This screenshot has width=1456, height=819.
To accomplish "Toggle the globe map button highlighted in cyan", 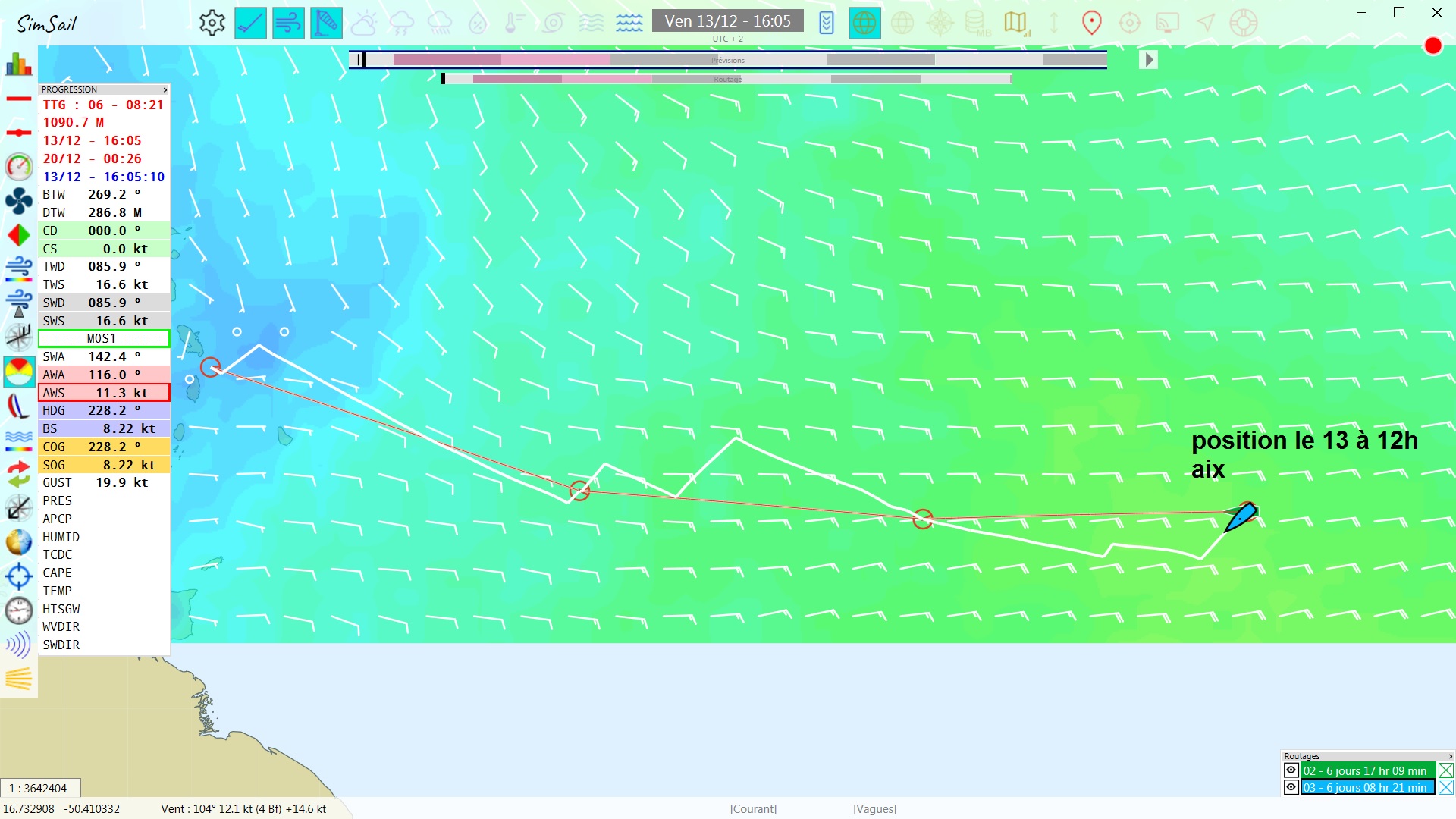I will (864, 23).
